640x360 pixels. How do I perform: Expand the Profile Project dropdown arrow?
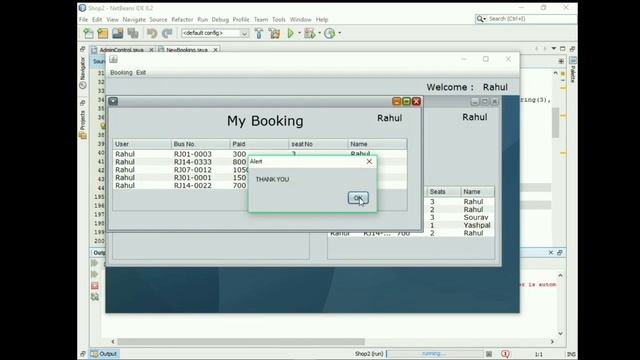[339, 33]
